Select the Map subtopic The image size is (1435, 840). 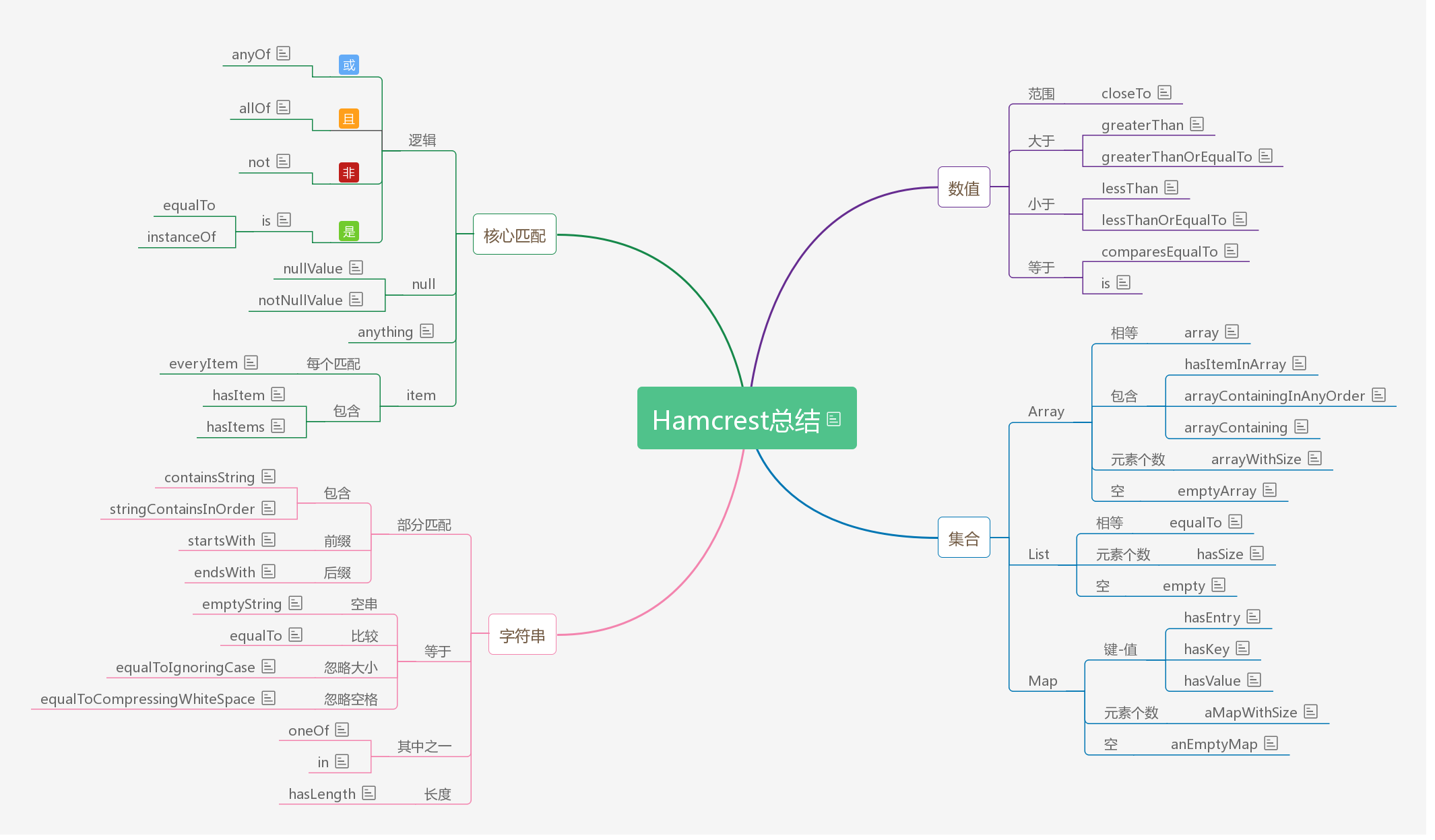click(1043, 681)
